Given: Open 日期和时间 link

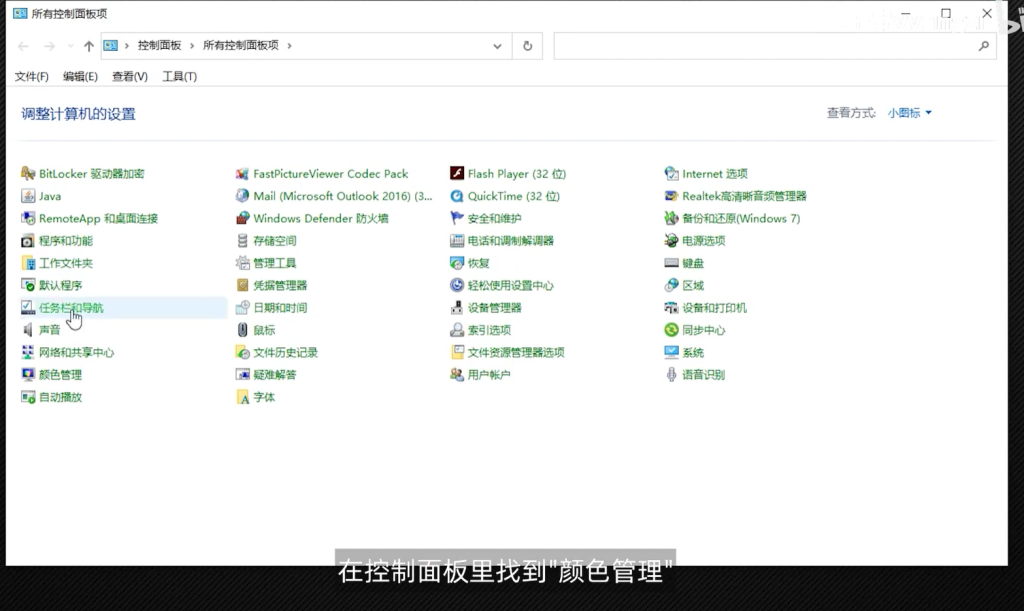Looking at the screenshot, I should pos(280,307).
